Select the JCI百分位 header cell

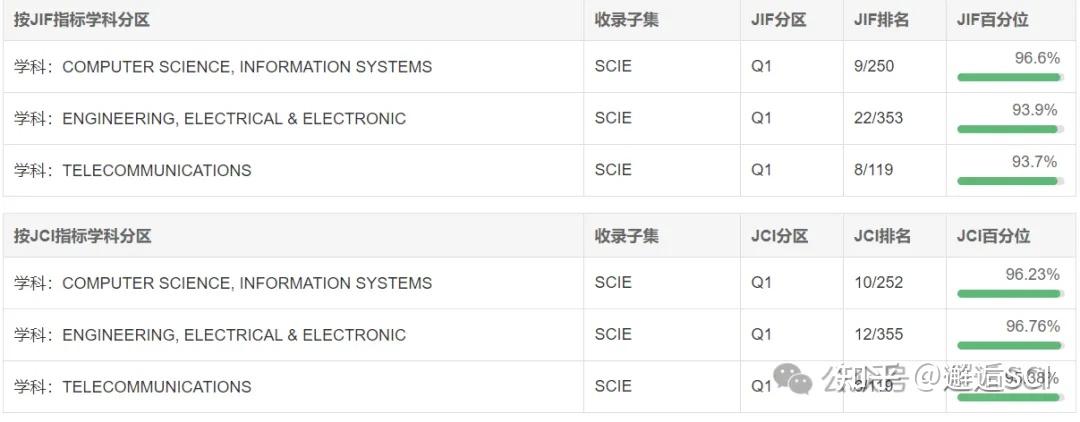pyautogui.click(x=993, y=236)
